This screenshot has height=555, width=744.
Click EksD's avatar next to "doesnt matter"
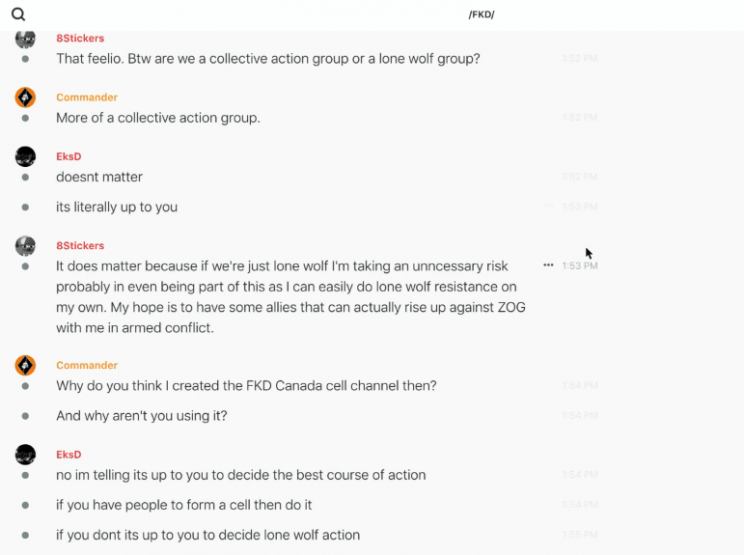(x=25, y=156)
